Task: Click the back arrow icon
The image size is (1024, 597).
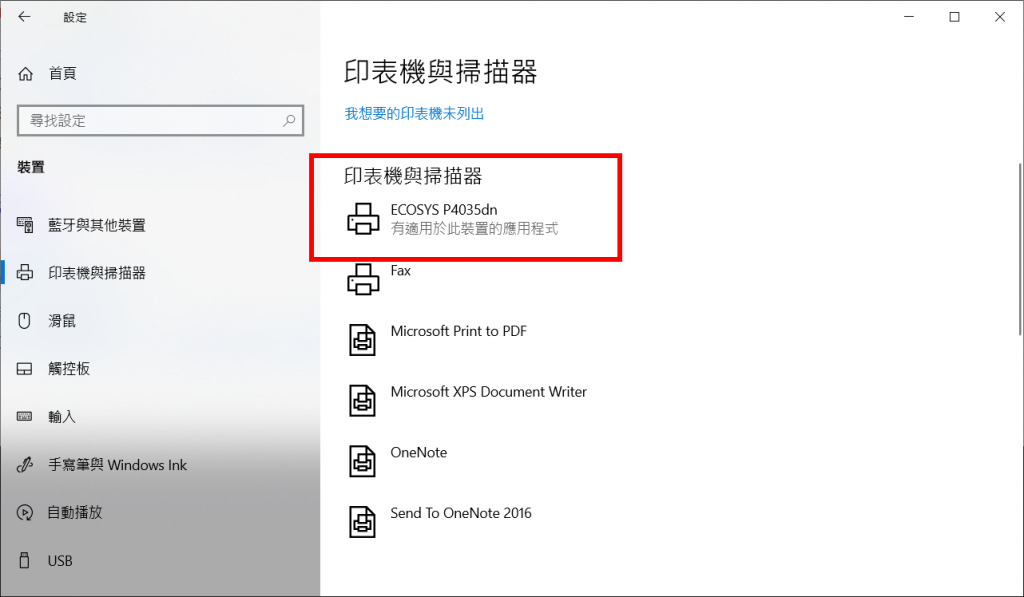Action: click(24, 17)
